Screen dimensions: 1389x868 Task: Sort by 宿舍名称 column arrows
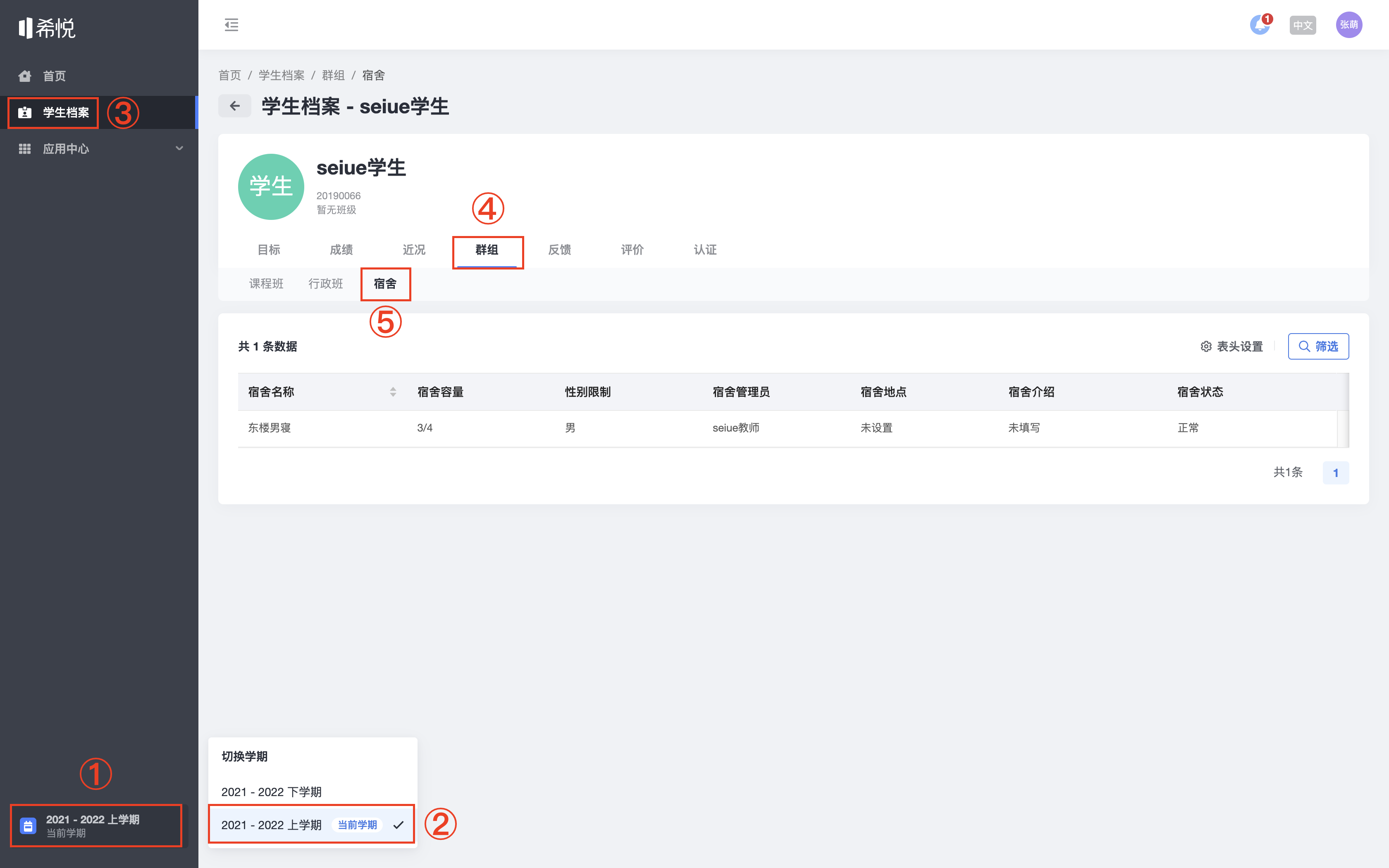[x=393, y=391]
